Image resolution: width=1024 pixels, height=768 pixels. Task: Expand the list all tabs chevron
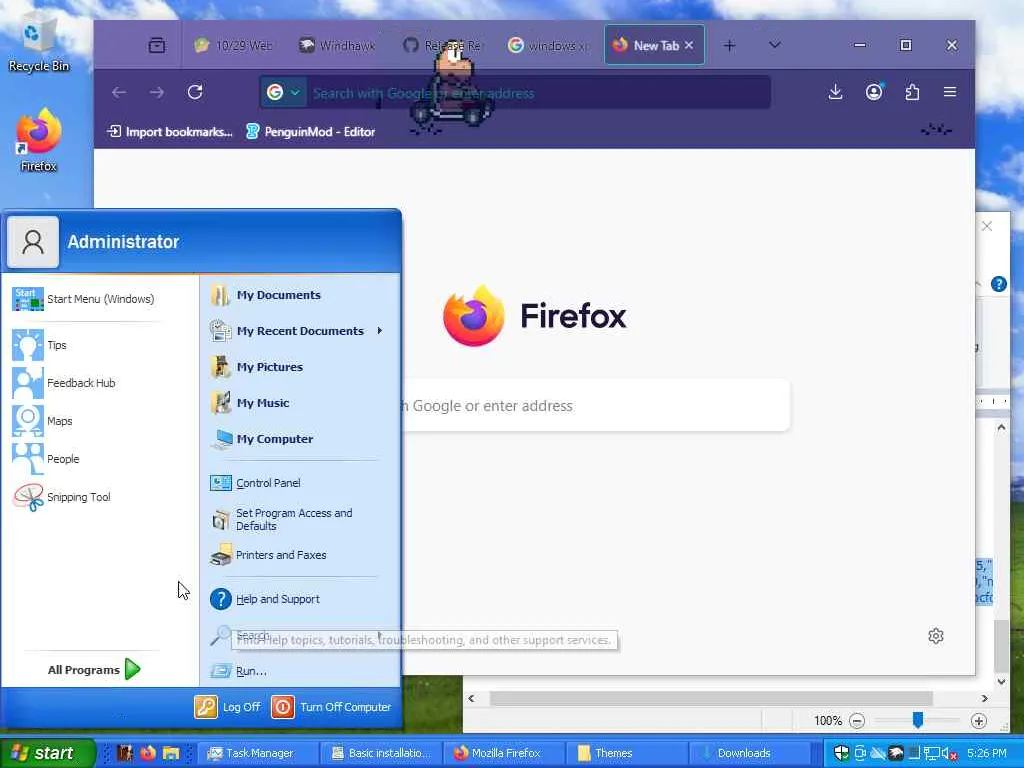click(x=775, y=45)
